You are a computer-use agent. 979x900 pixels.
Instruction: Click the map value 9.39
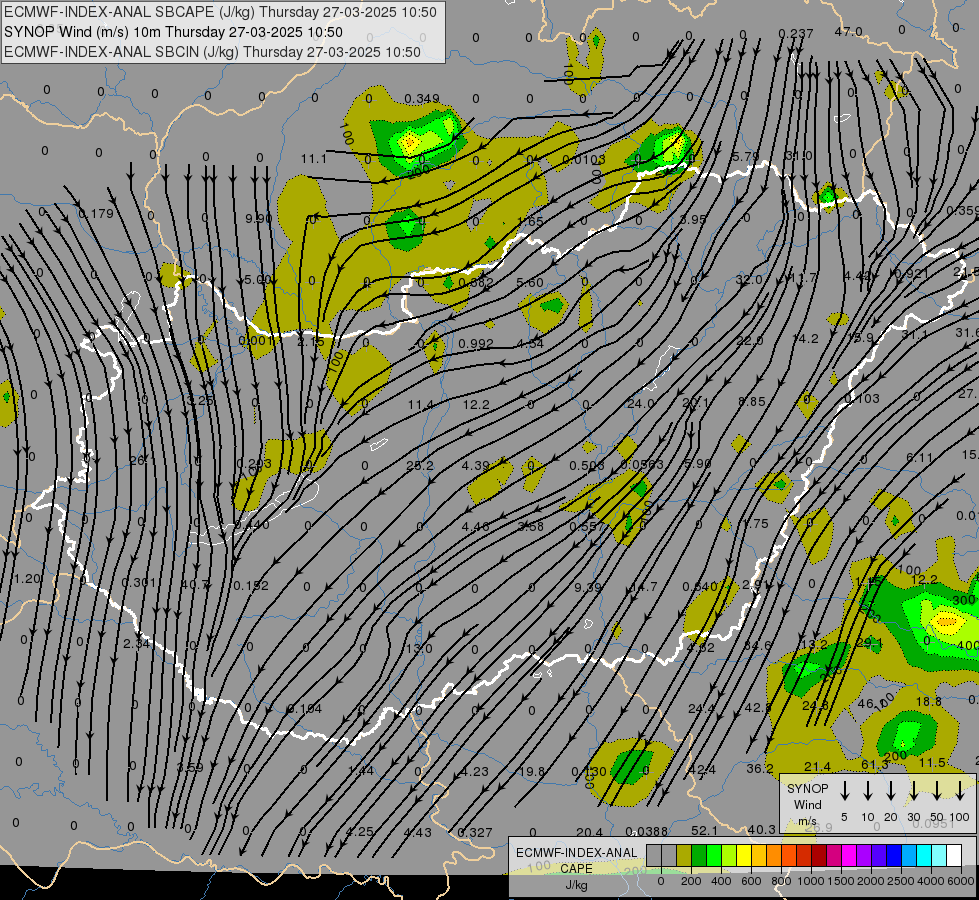coord(588,587)
